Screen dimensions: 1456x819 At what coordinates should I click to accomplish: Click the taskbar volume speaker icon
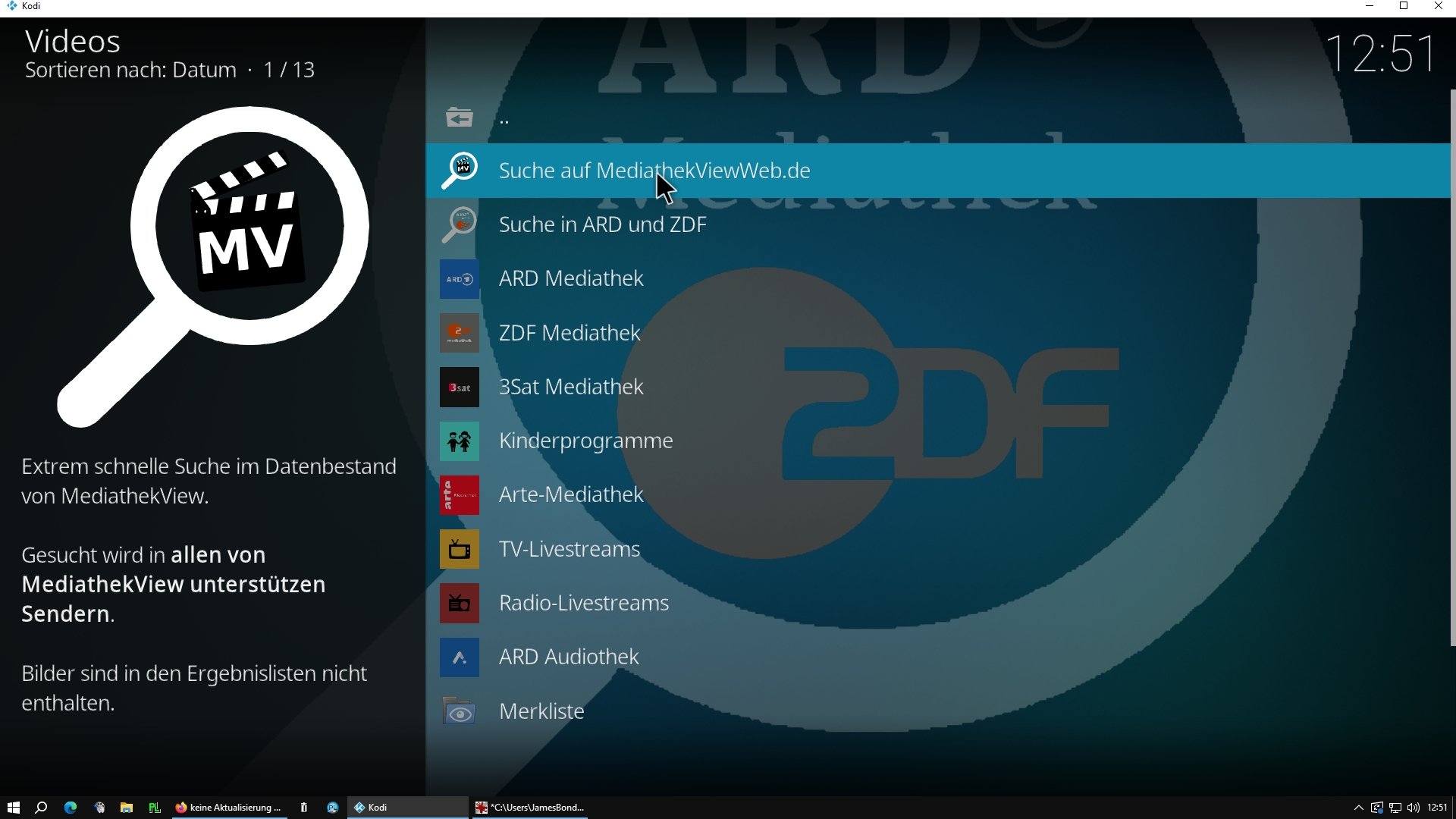pos(1413,808)
